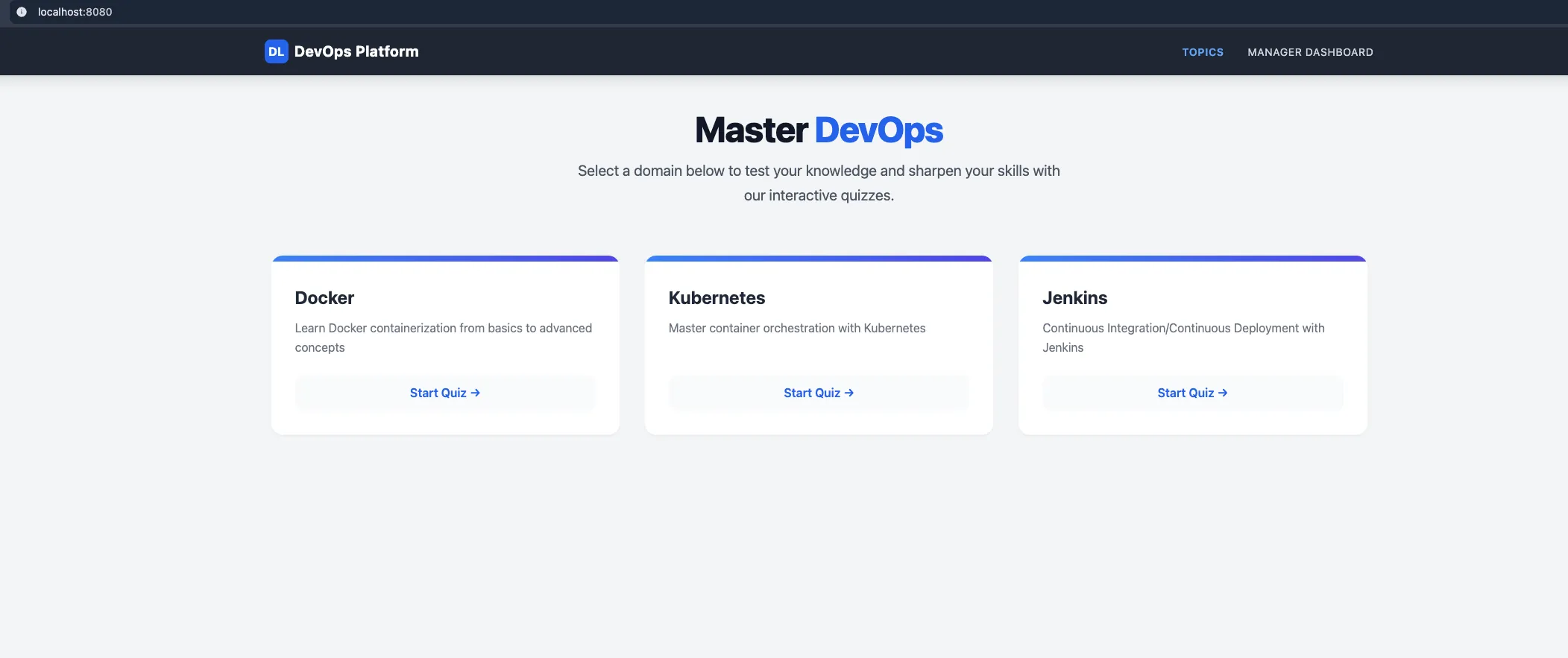
Task: Click the arrow icon on Docker's Start Quiz
Action: (x=476, y=393)
